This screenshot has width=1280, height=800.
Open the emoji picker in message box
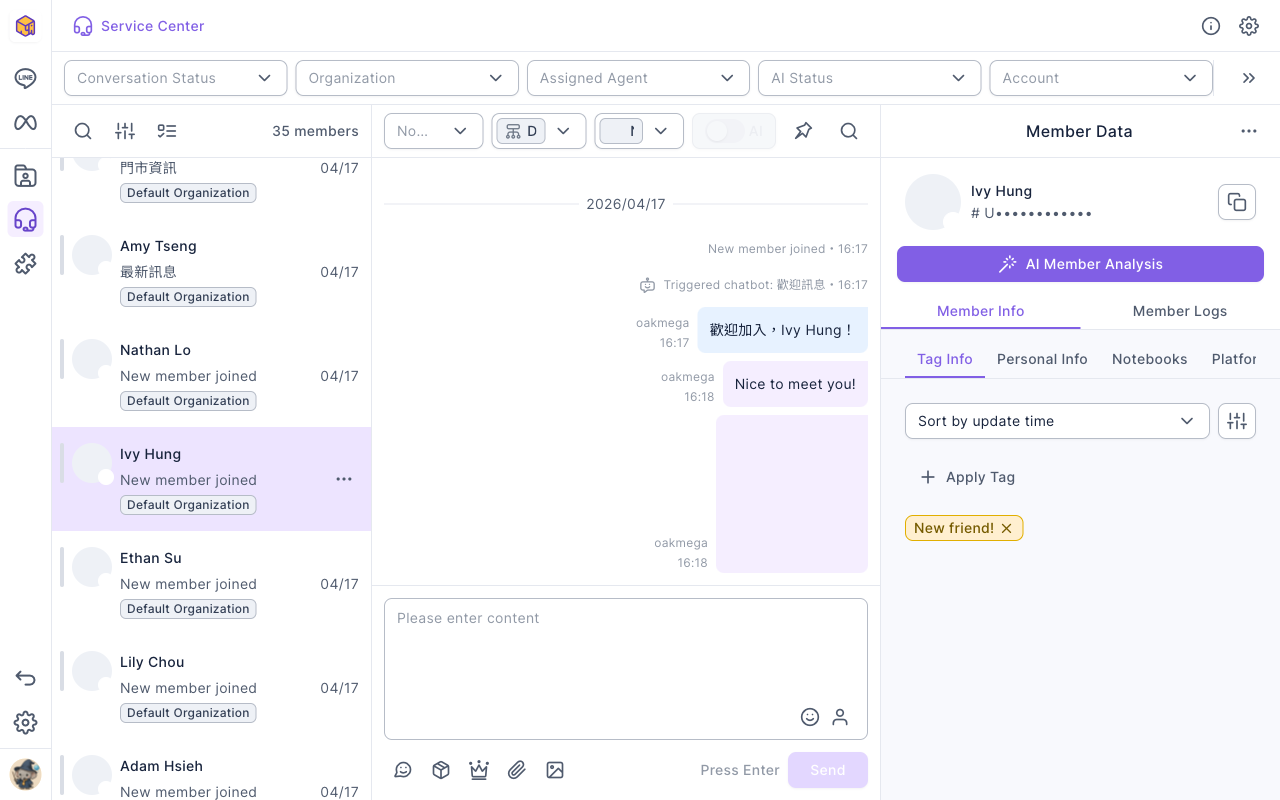[x=810, y=717]
